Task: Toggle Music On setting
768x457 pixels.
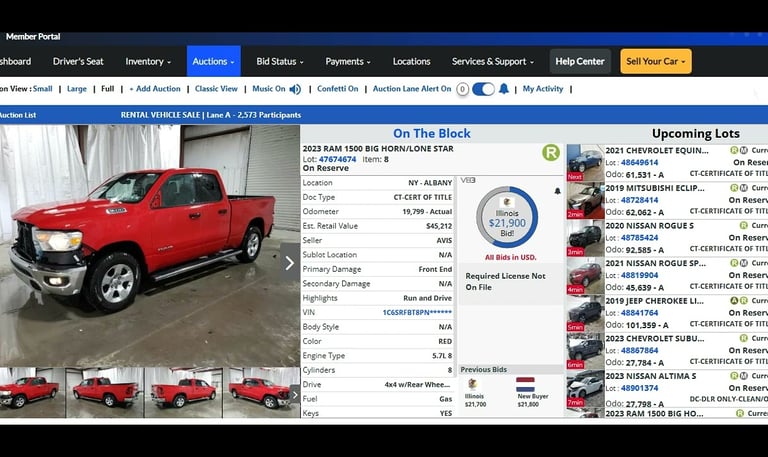Action: [268, 89]
